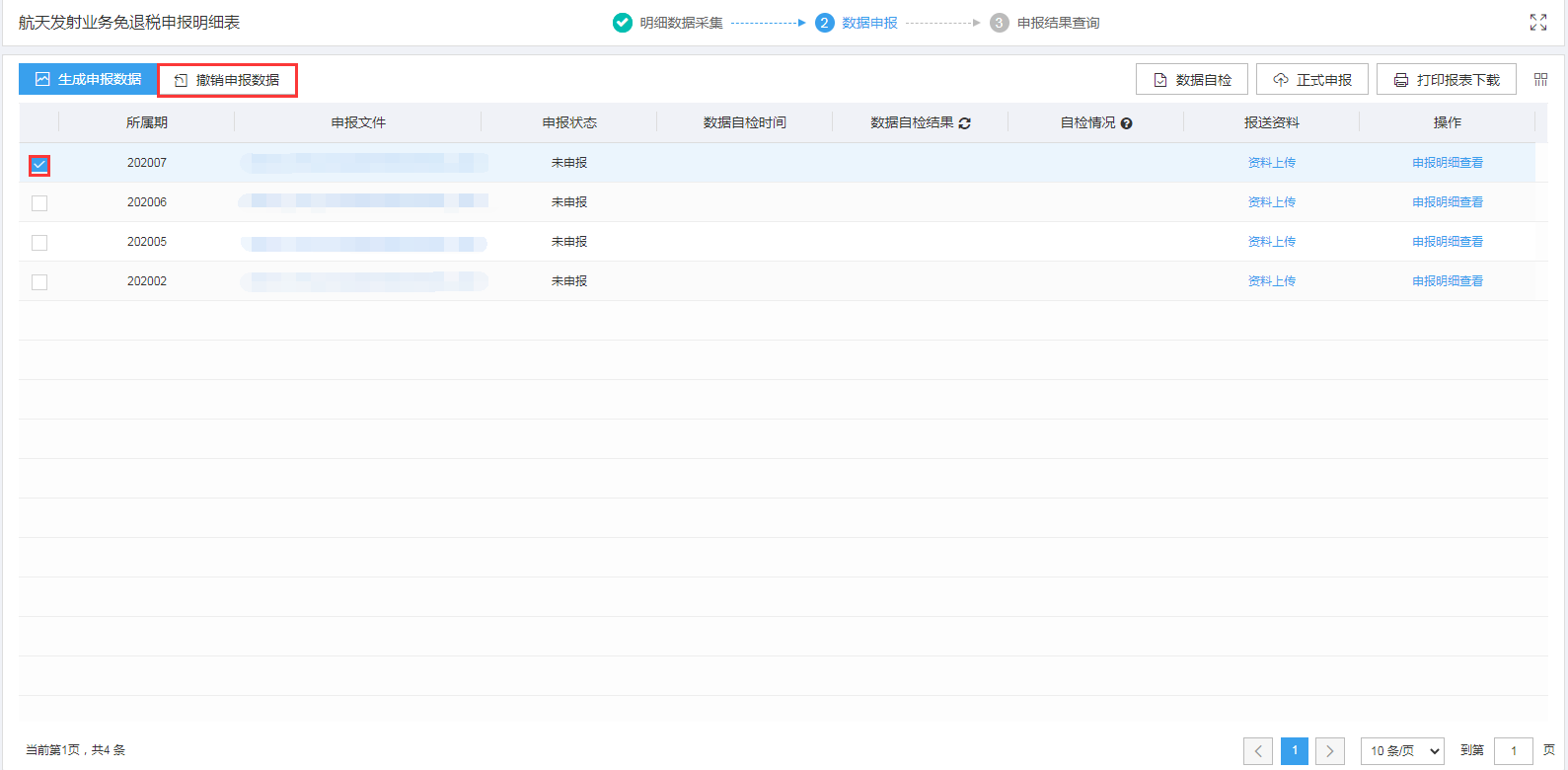Click the 正式申报 button
This screenshot has width=1568, height=770.
(1312, 79)
